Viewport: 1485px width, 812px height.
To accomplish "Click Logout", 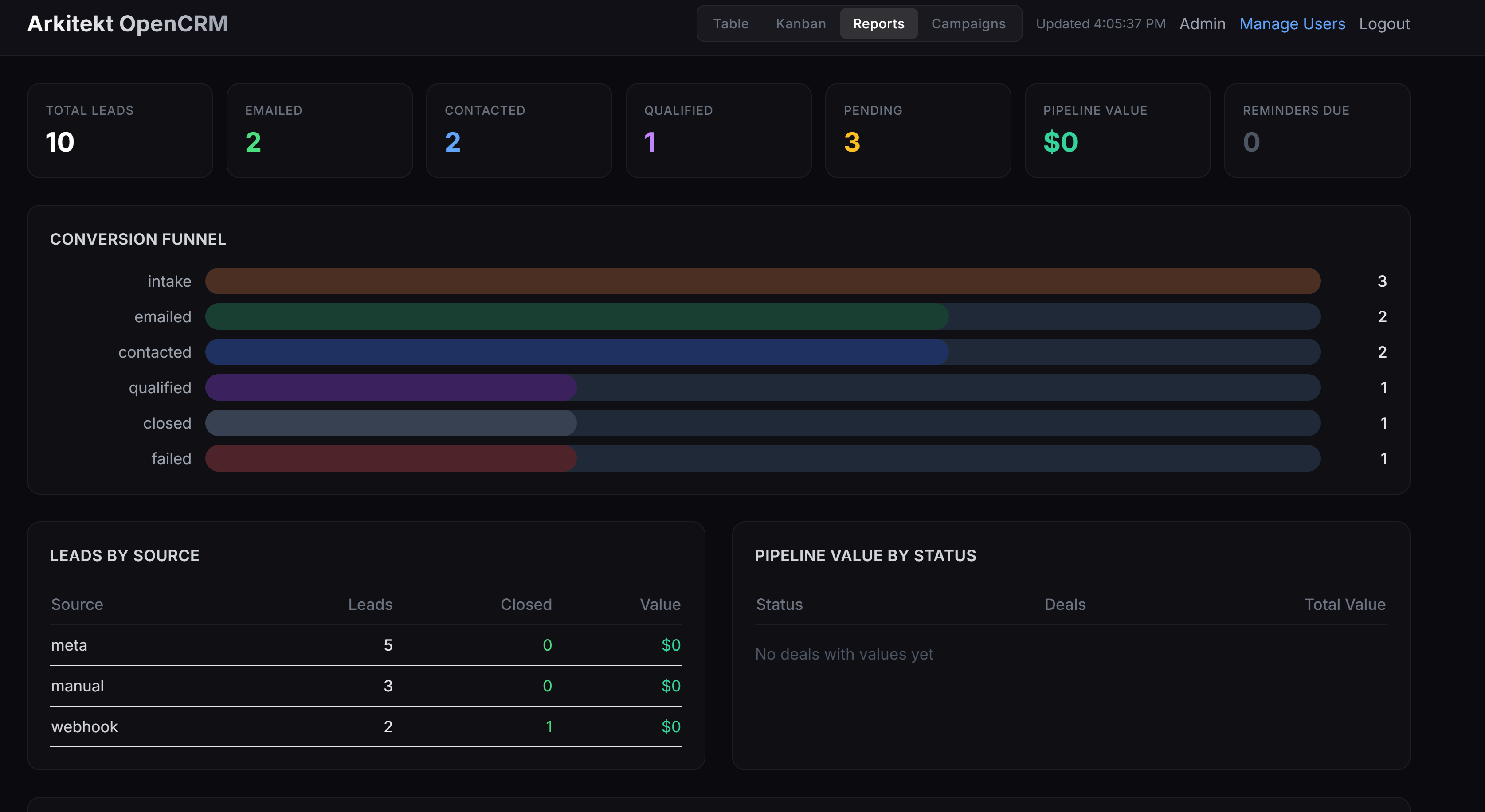I will tap(1384, 23).
